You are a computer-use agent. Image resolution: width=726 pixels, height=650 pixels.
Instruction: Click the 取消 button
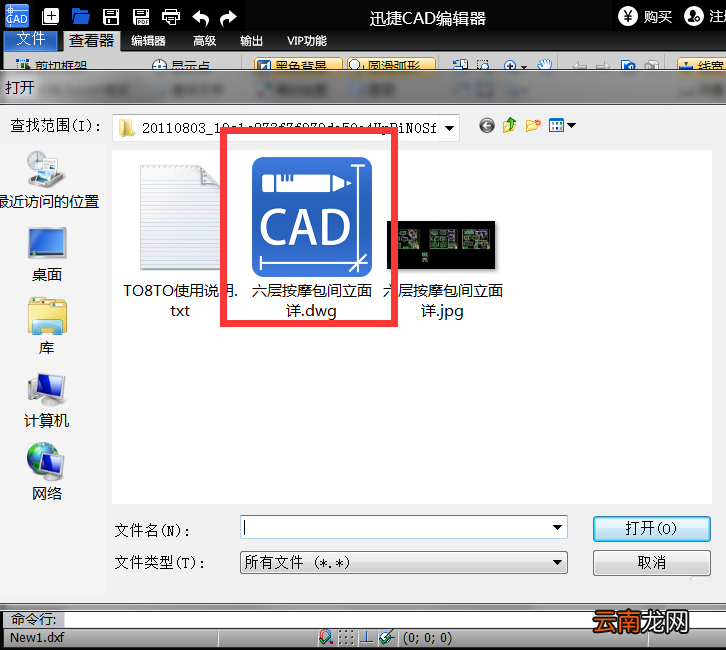(651, 562)
